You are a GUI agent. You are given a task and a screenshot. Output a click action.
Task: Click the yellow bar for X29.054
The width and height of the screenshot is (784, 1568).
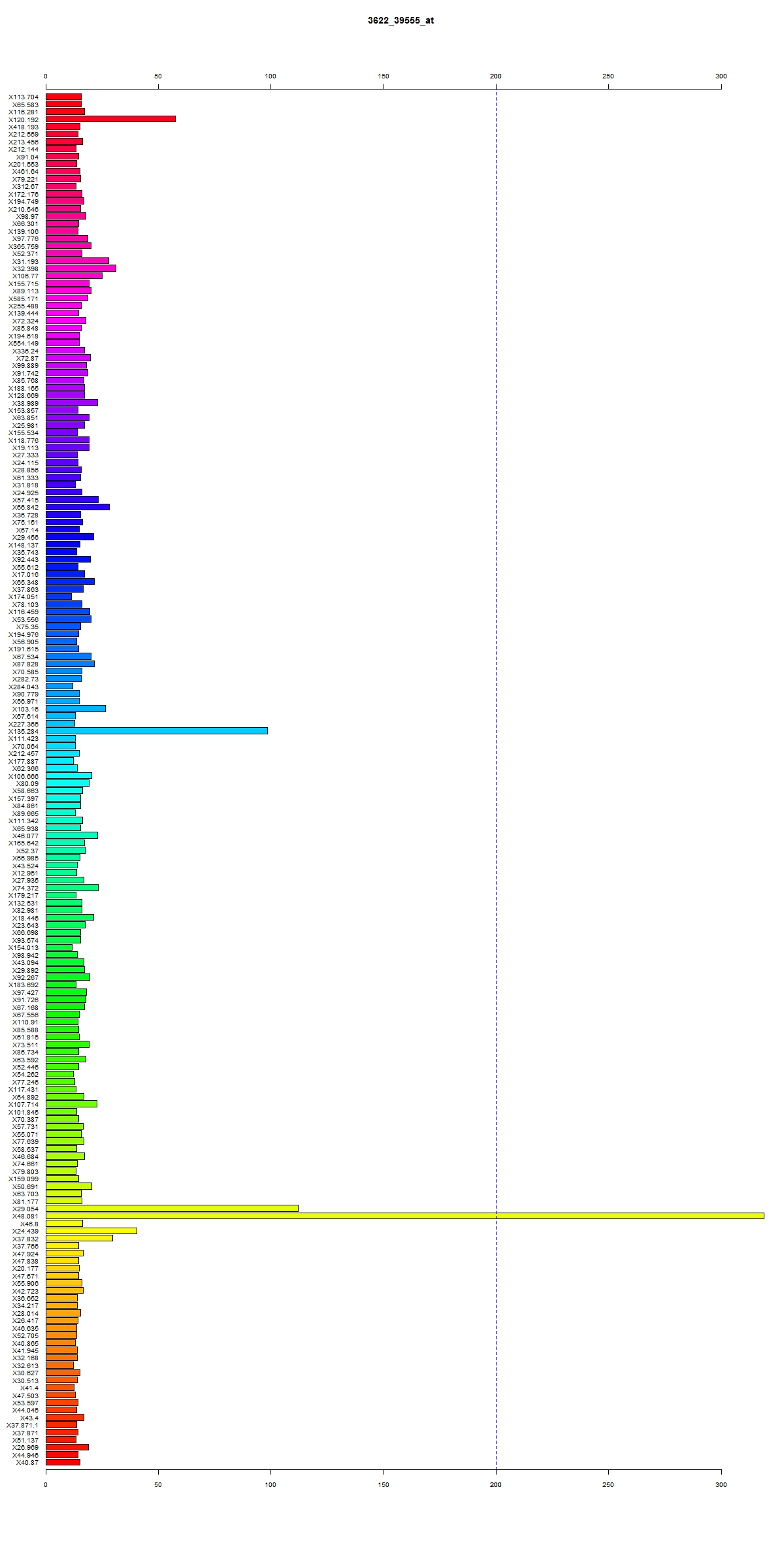click(x=172, y=1208)
